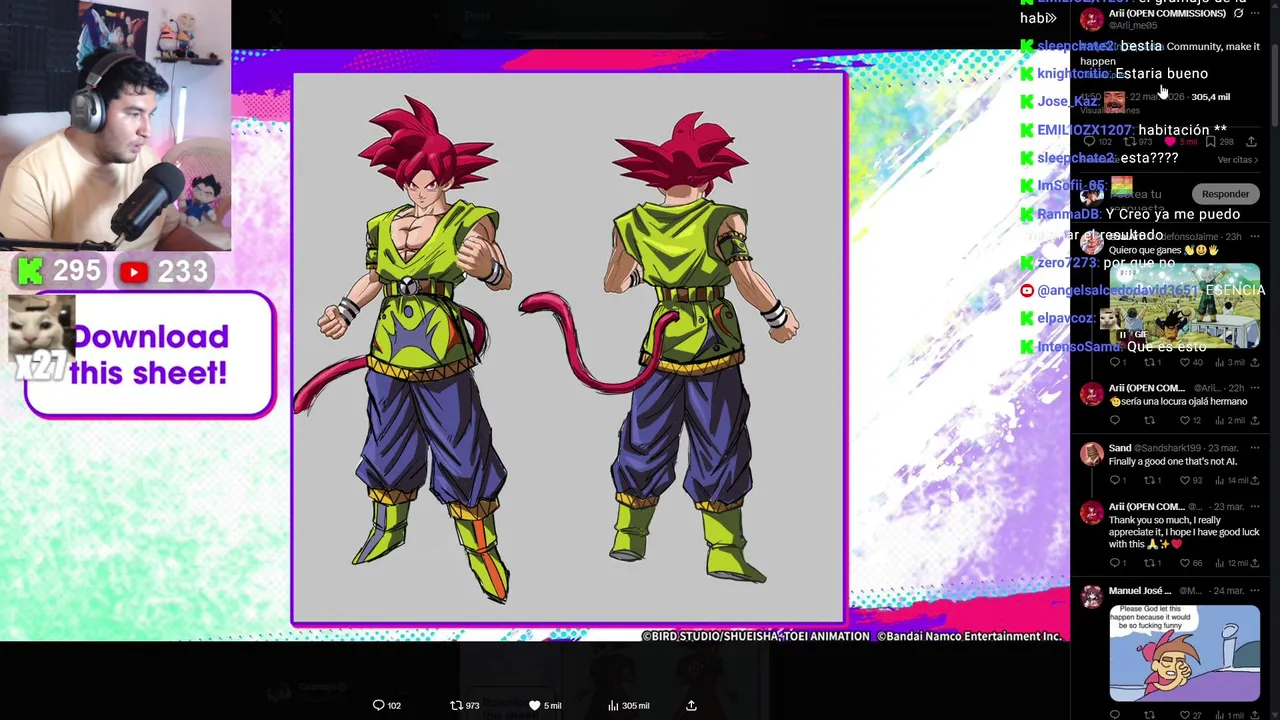
Task: Share Arii's 'Thank you so much' comment
Action: (1254, 563)
